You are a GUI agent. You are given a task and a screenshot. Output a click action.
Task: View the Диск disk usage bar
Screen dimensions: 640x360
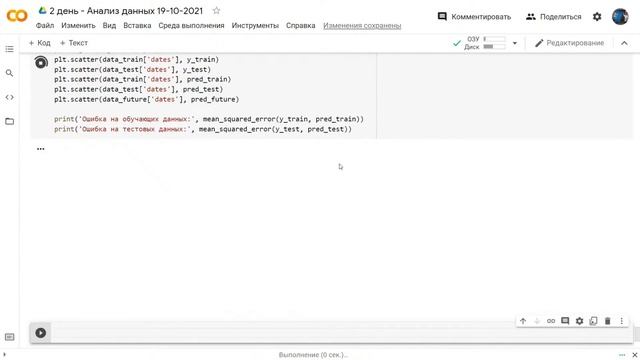494,47
